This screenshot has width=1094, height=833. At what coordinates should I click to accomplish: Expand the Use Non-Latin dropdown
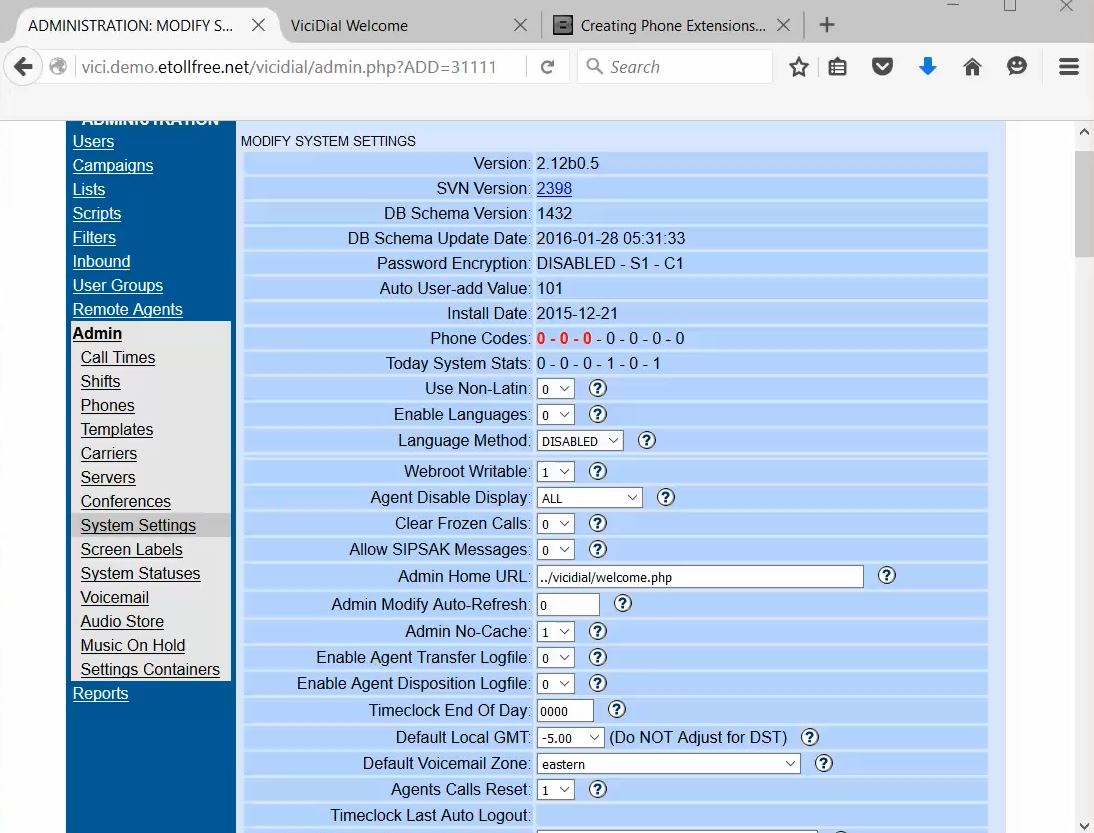[x=556, y=389]
